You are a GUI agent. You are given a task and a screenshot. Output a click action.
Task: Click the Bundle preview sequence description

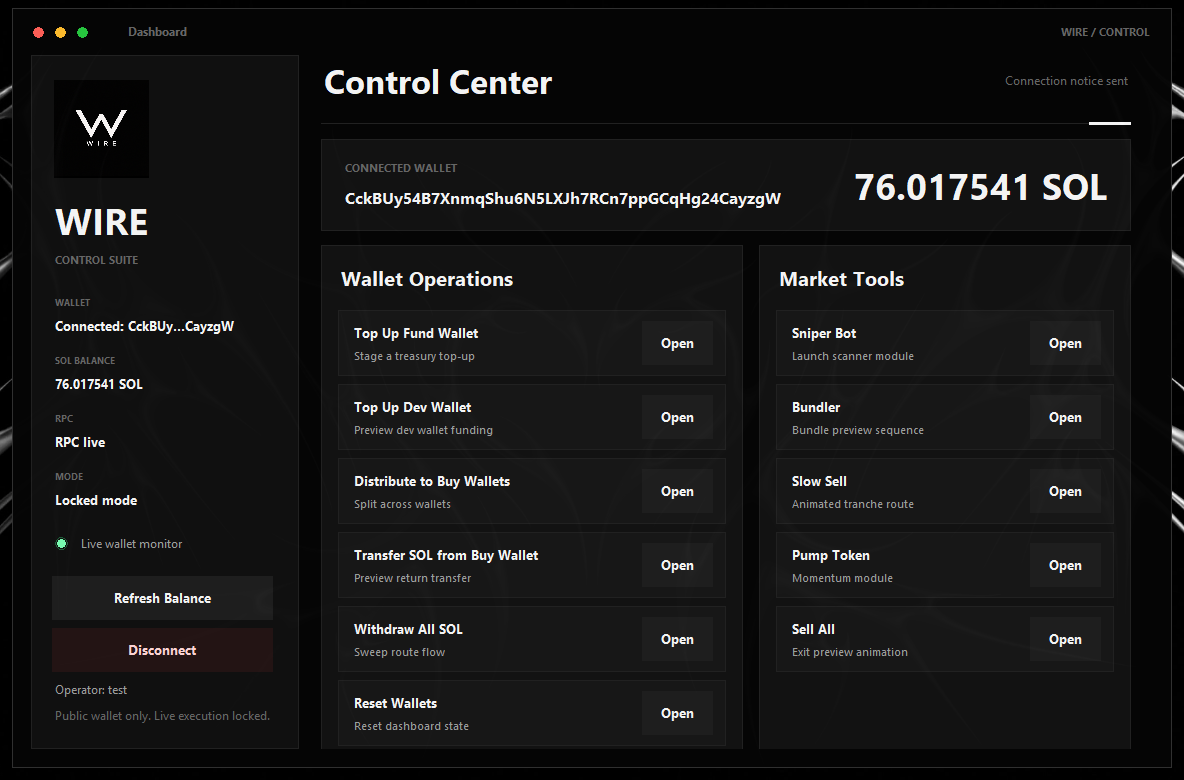(x=858, y=430)
